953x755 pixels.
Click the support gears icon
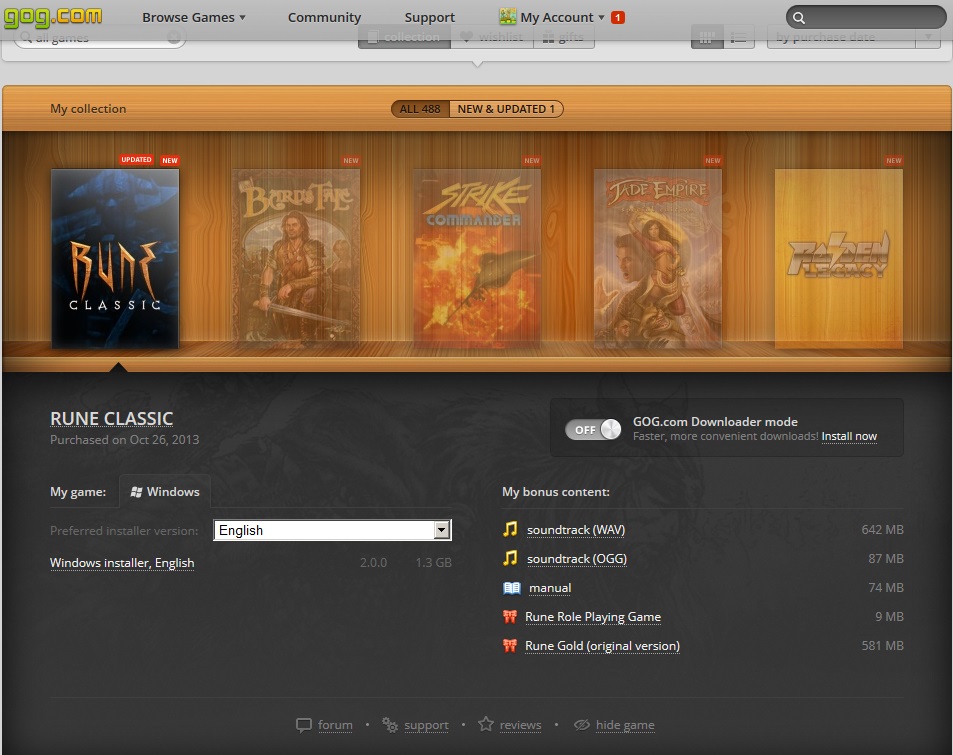[x=390, y=725]
